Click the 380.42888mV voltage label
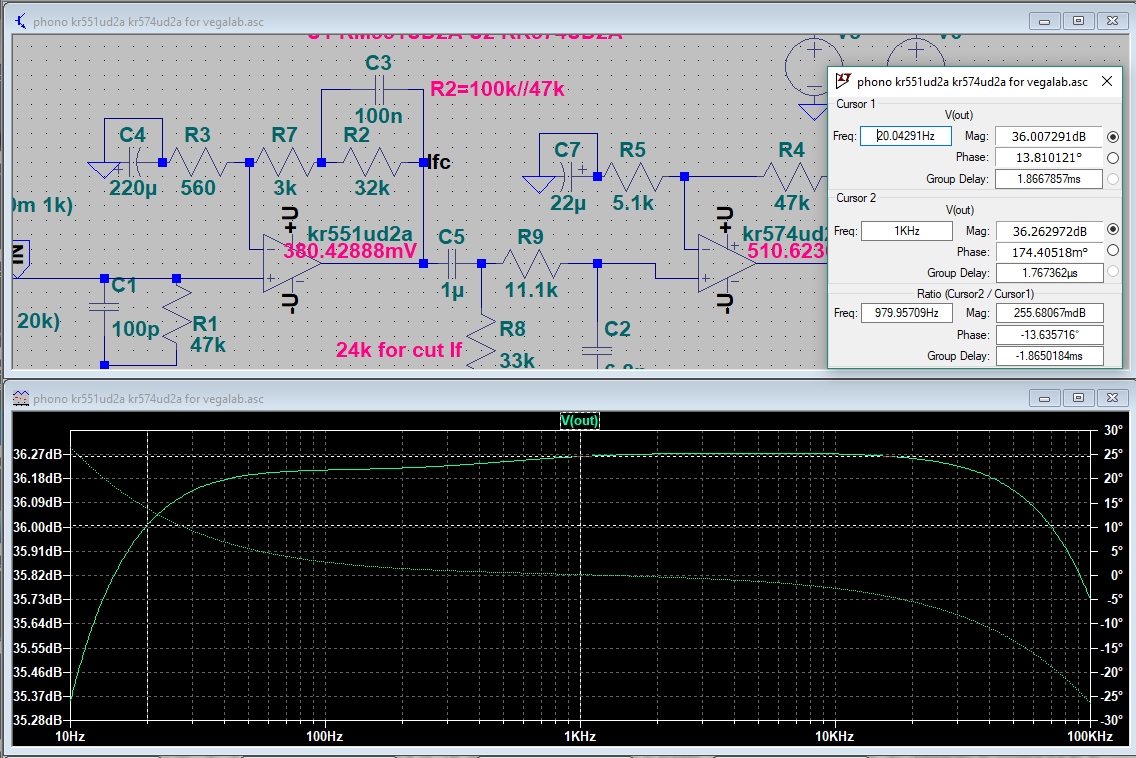The height and width of the screenshot is (758, 1136). [350, 251]
